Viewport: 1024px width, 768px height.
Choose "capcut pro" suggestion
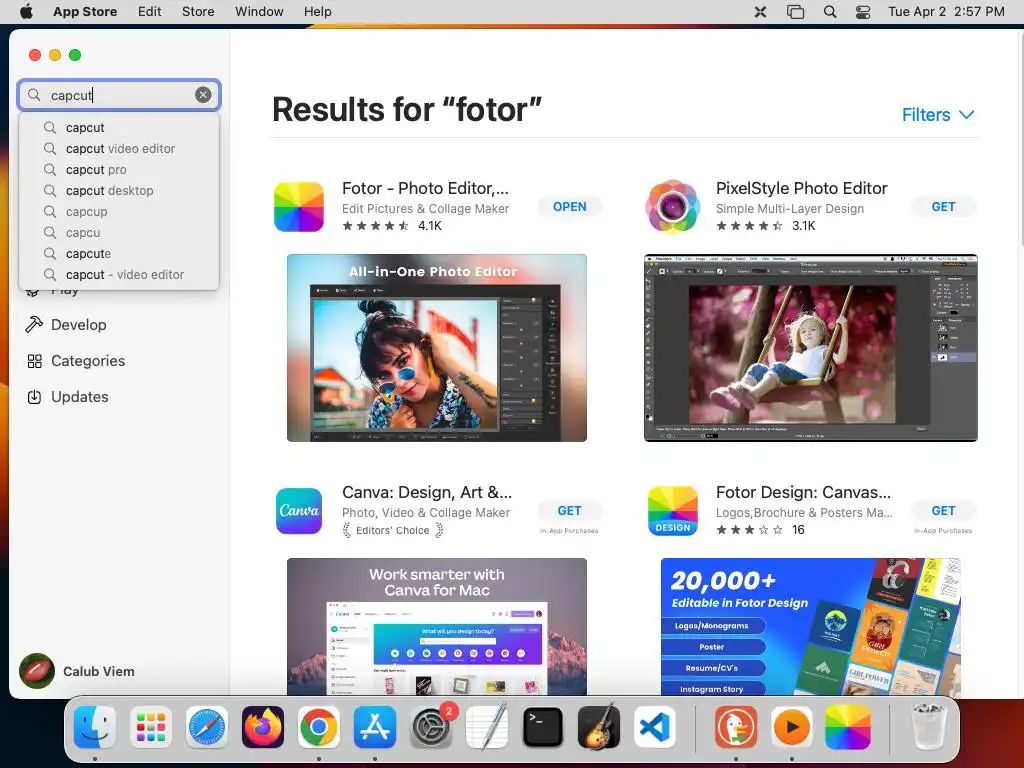(x=120, y=170)
